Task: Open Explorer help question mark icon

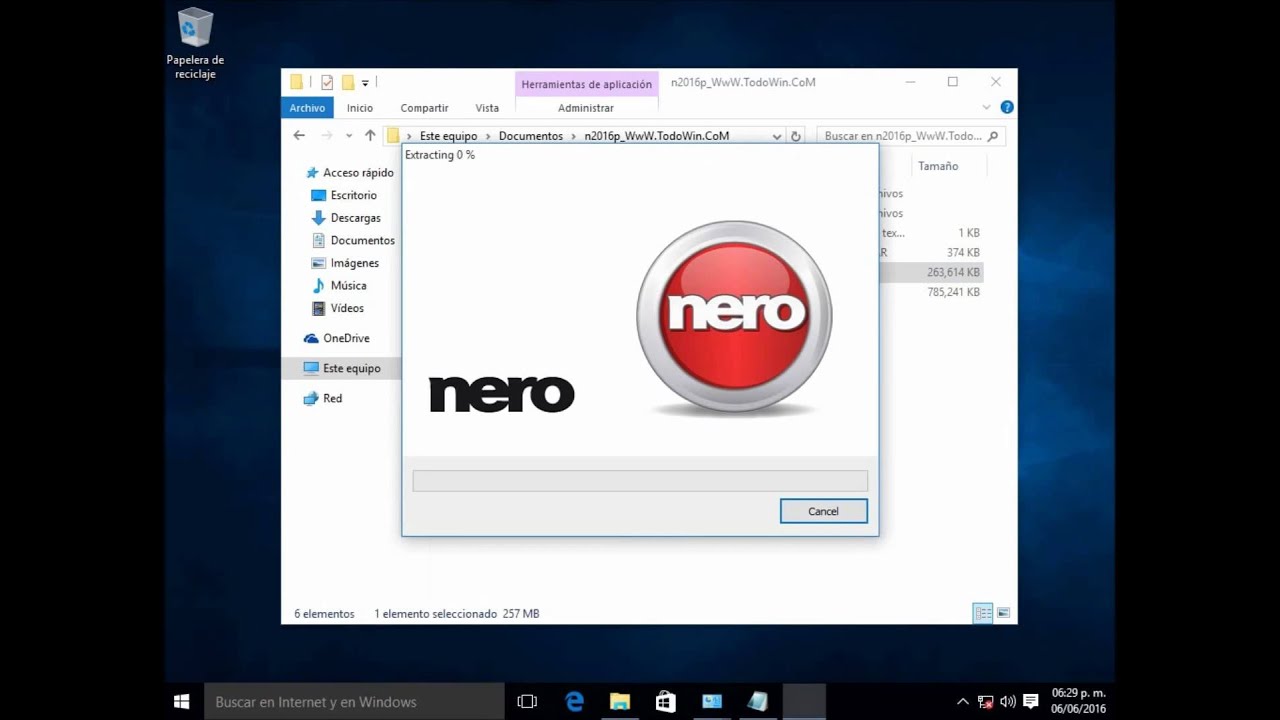Action: click(1007, 107)
